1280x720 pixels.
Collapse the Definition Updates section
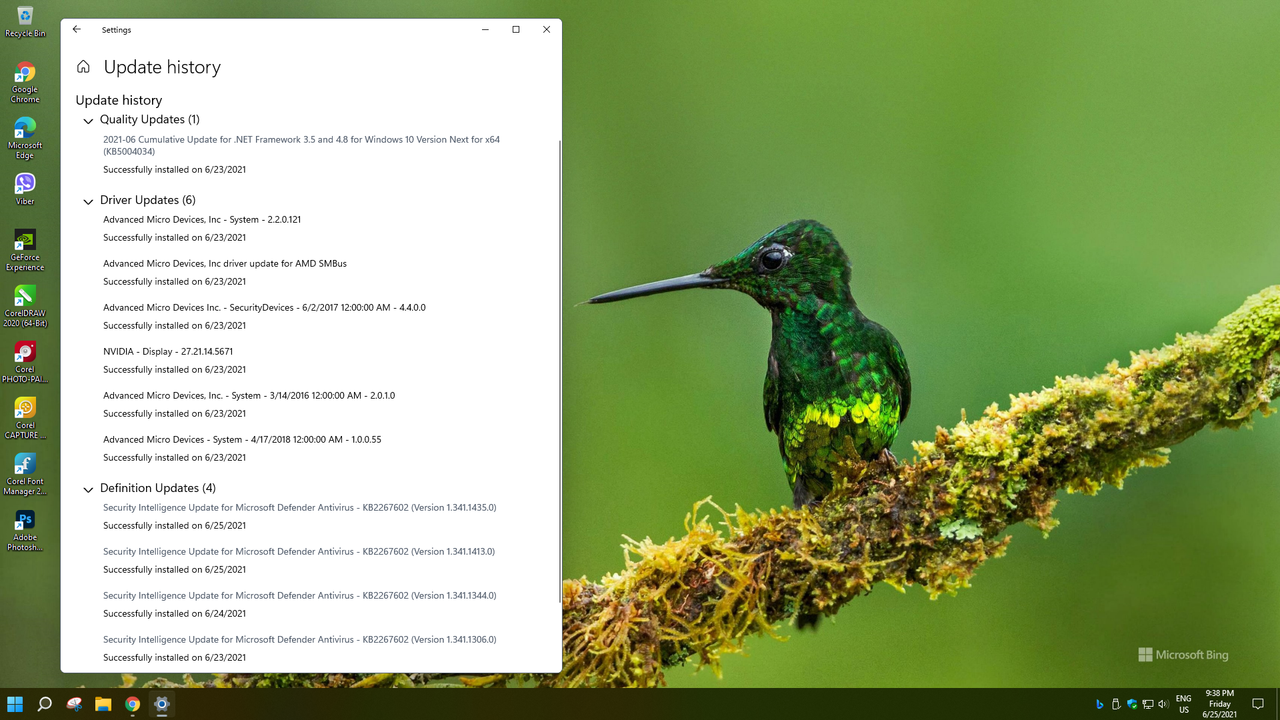coord(88,490)
